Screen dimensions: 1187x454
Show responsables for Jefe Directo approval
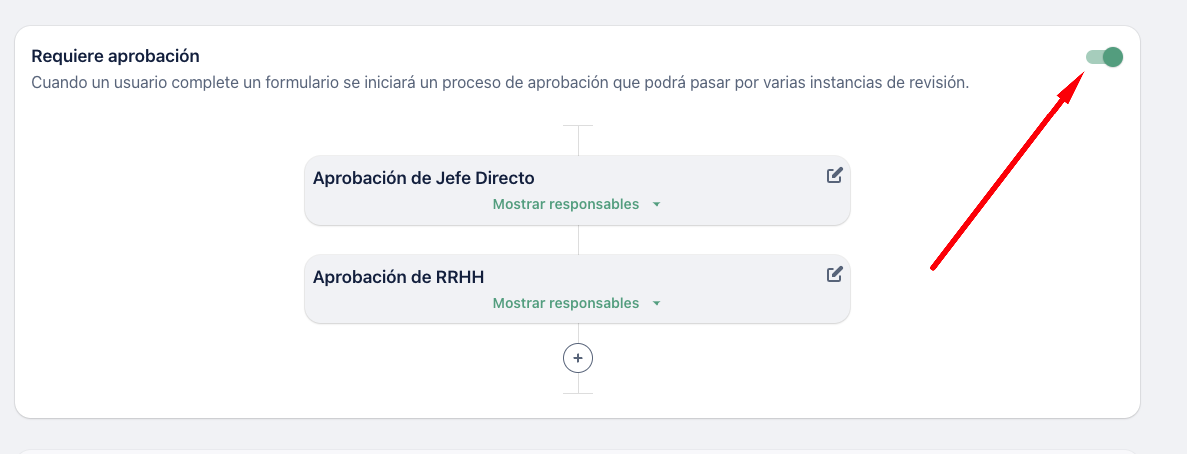coord(565,204)
